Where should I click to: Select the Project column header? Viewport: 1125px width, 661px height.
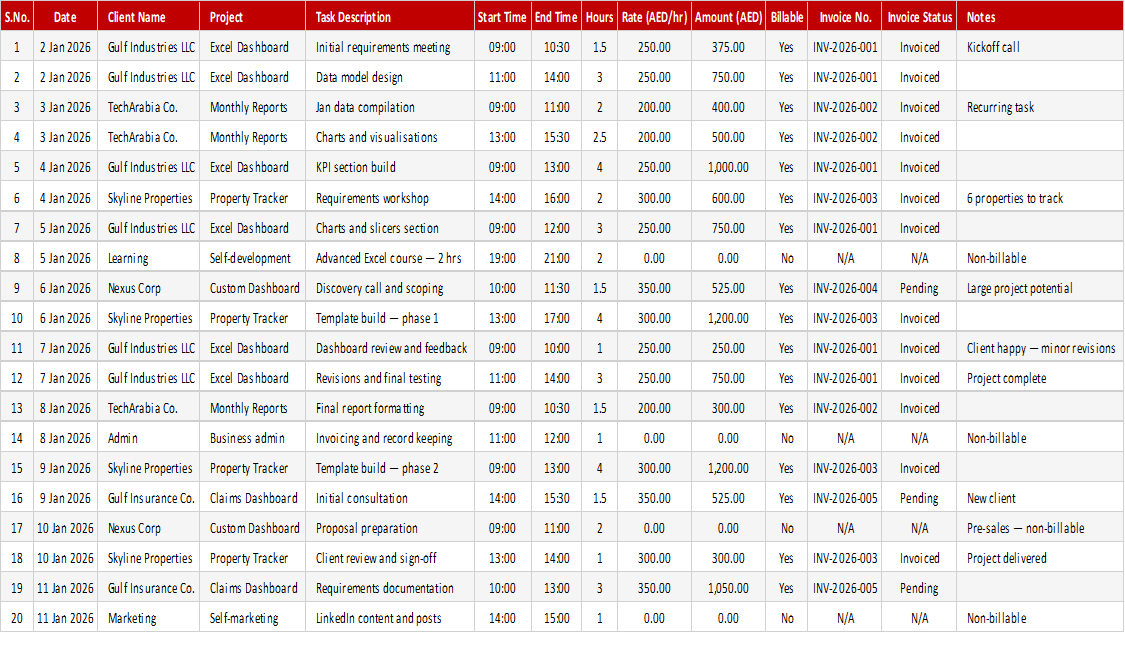pyautogui.click(x=253, y=17)
